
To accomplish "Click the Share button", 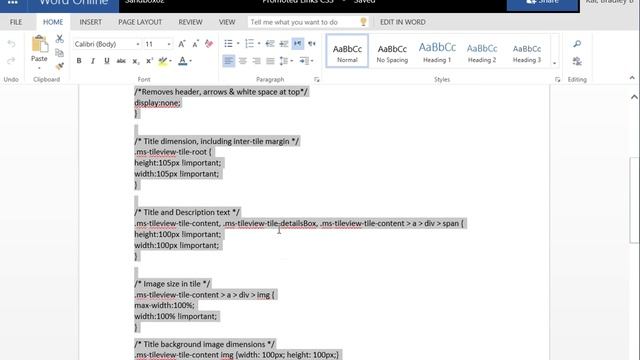I will (x=542, y=4).
